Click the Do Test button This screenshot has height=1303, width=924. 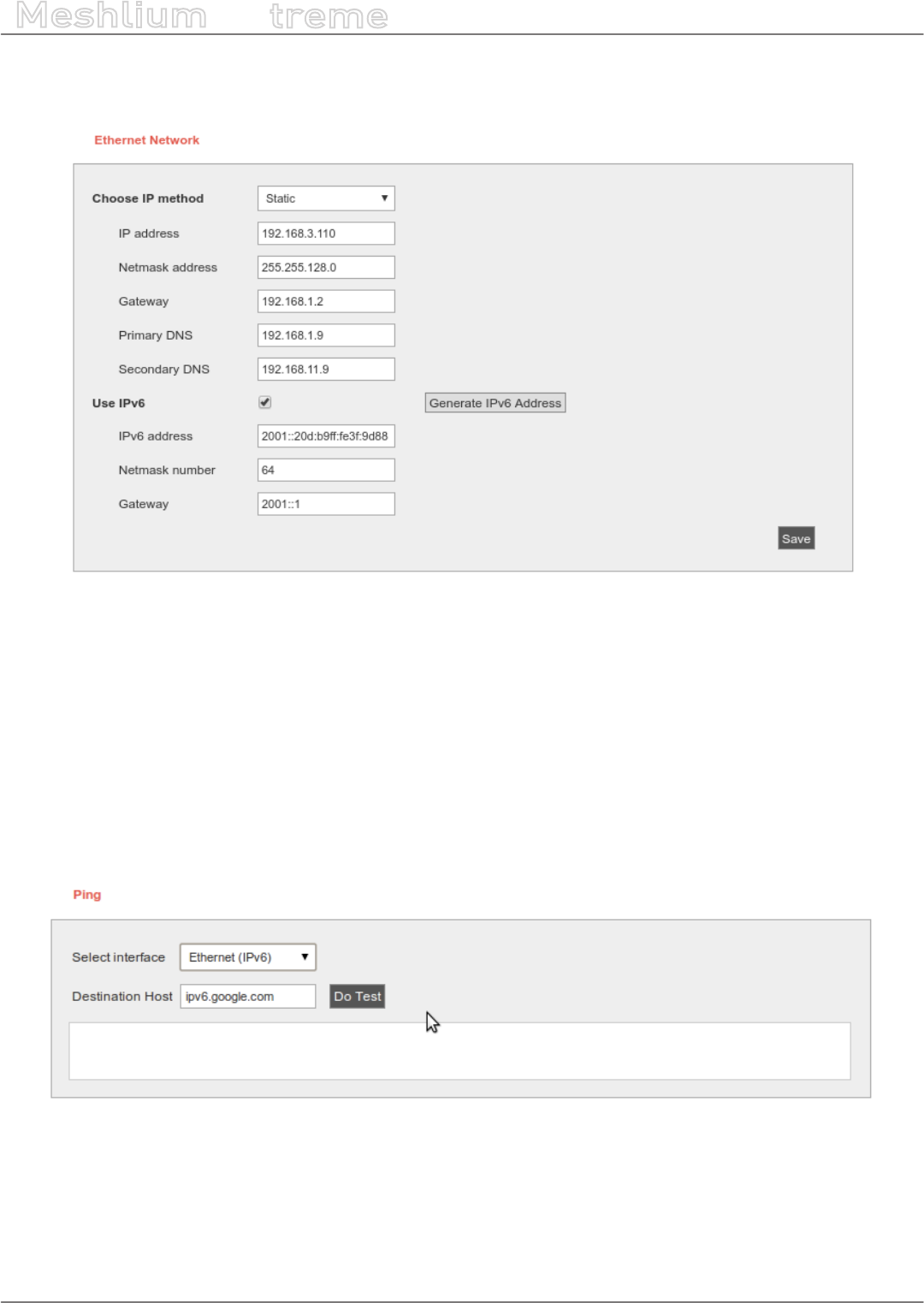tap(358, 997)
